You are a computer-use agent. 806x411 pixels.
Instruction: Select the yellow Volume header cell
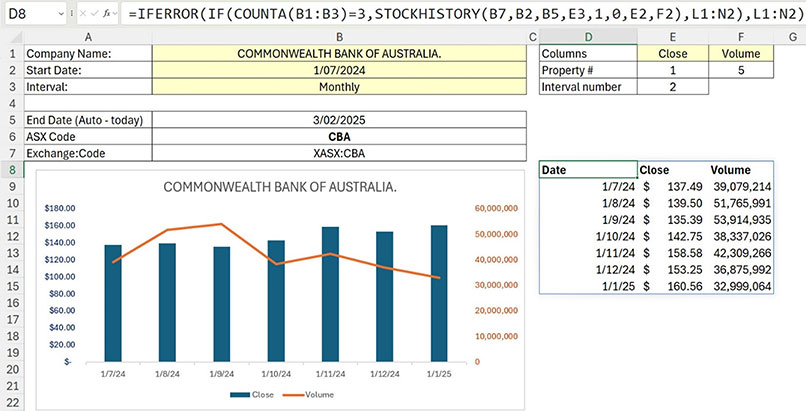[741, 53]
